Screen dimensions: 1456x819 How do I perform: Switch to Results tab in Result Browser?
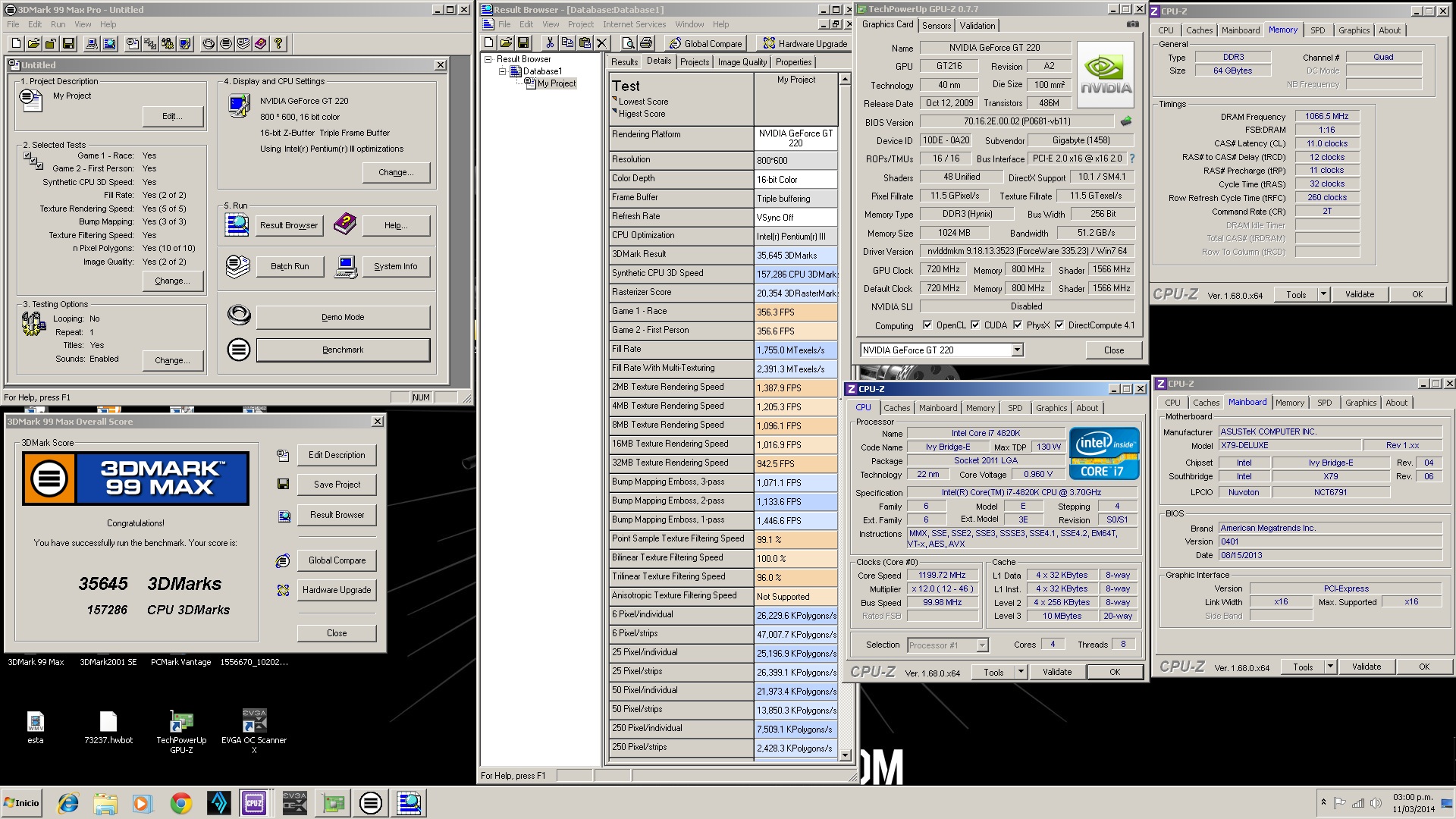(x=624, y=62)
